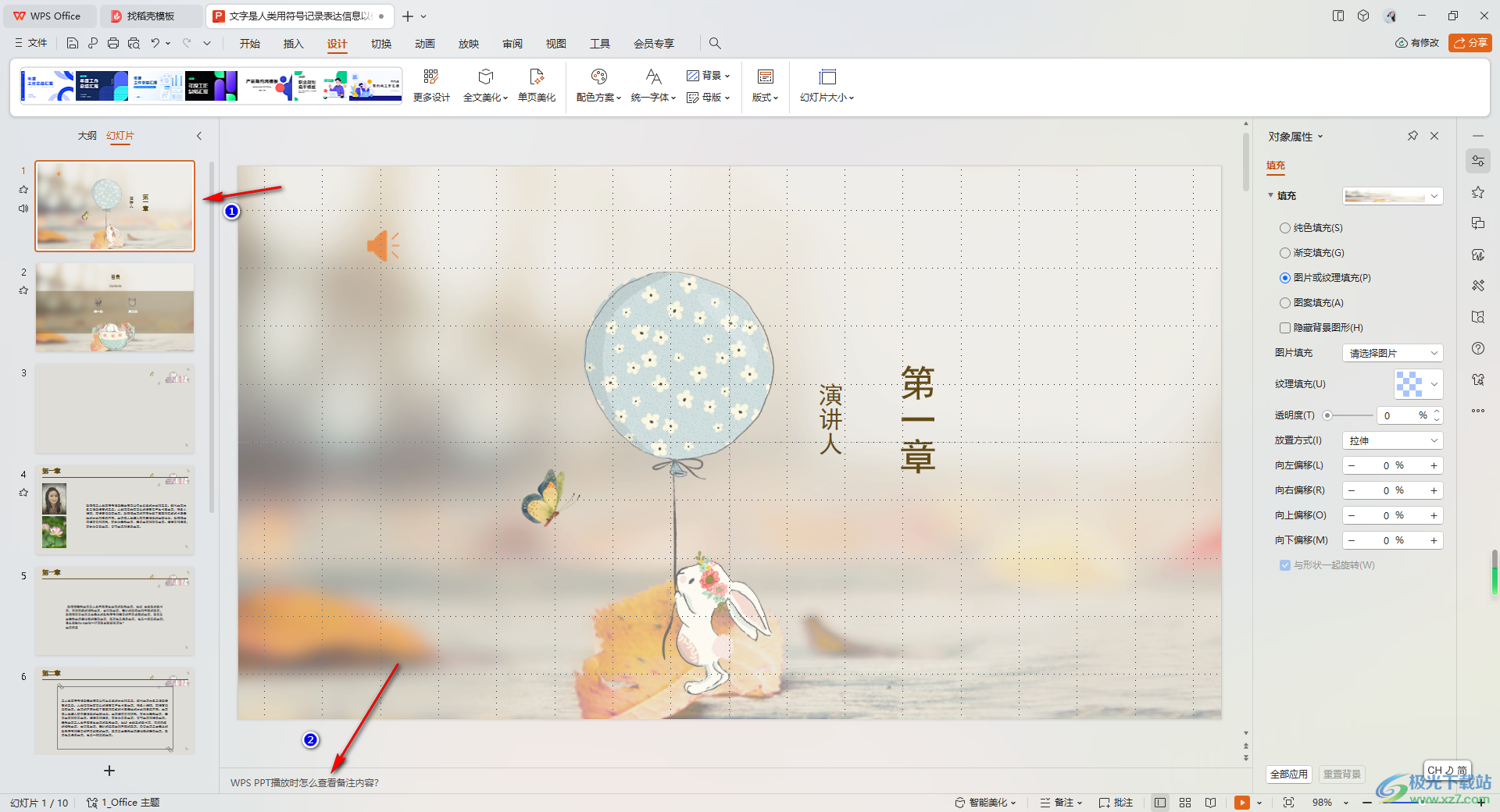Viewport: 1500px width, 812px height.
Task: Click the 分享 (Share) button
Action: 1470,43
